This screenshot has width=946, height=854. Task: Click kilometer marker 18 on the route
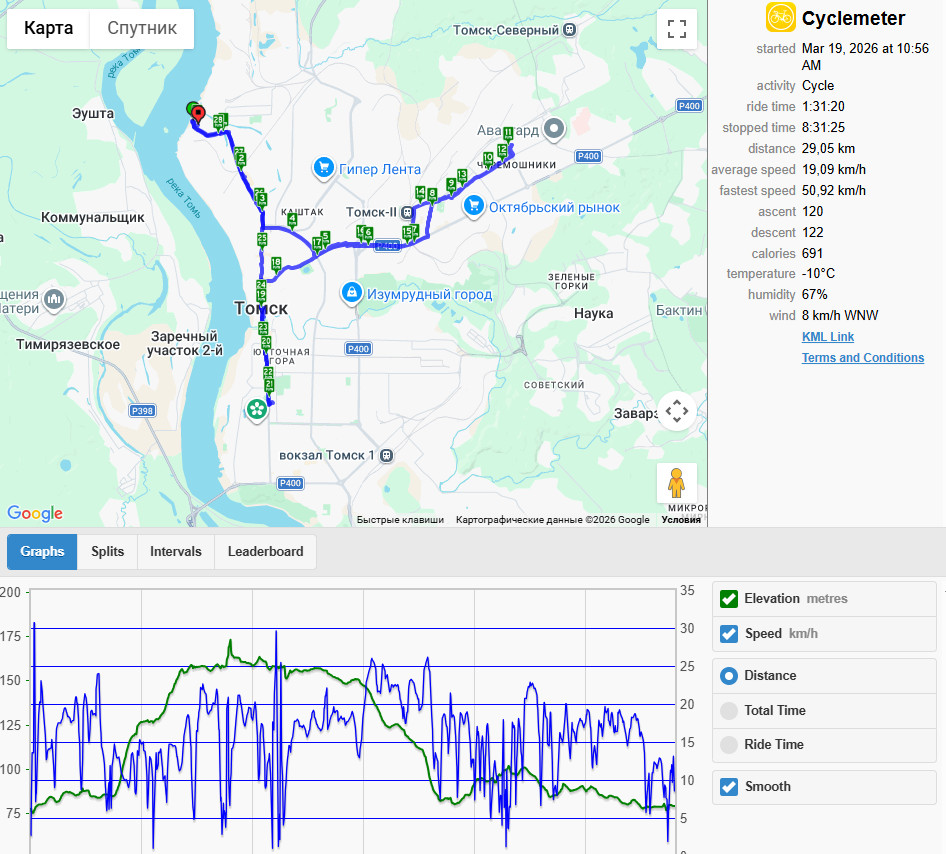276,264
